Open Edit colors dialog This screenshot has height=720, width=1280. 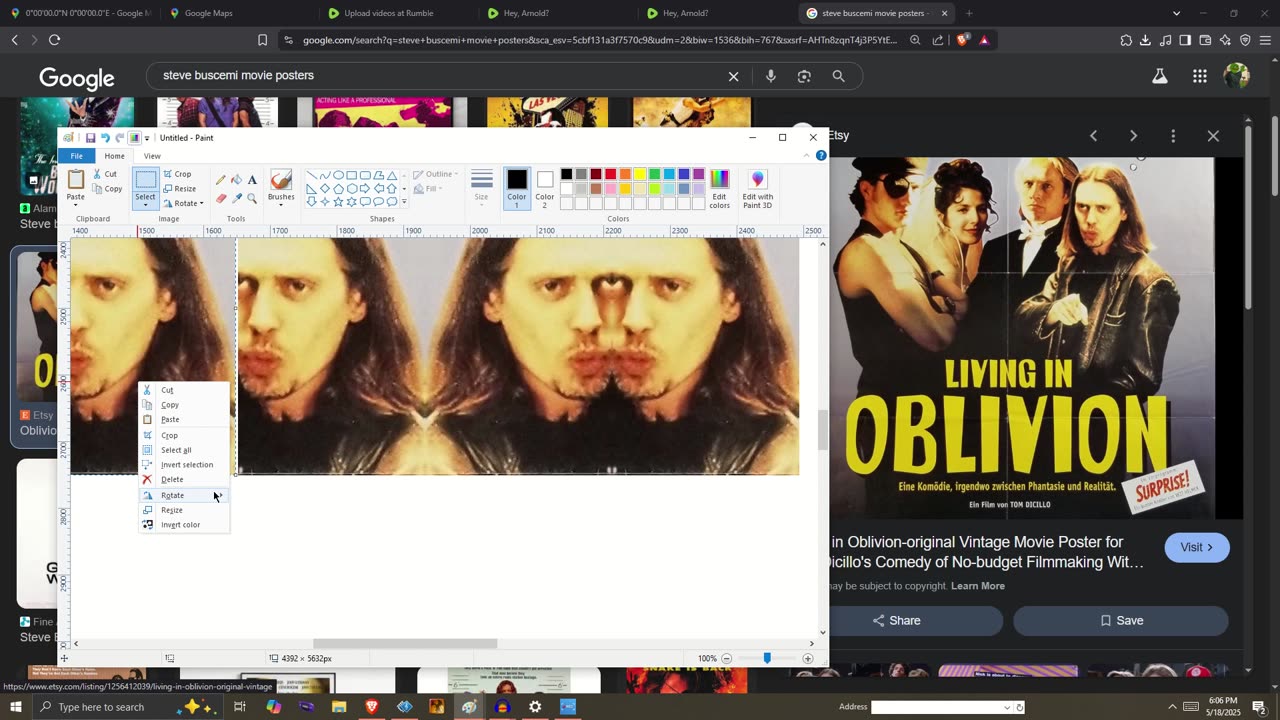point(719,188)
